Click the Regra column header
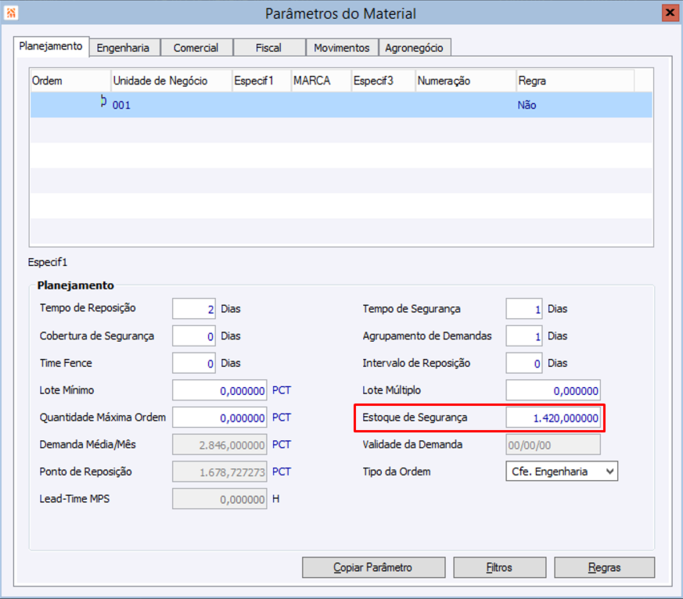This screenshot has height=599, width=683. 575,81
